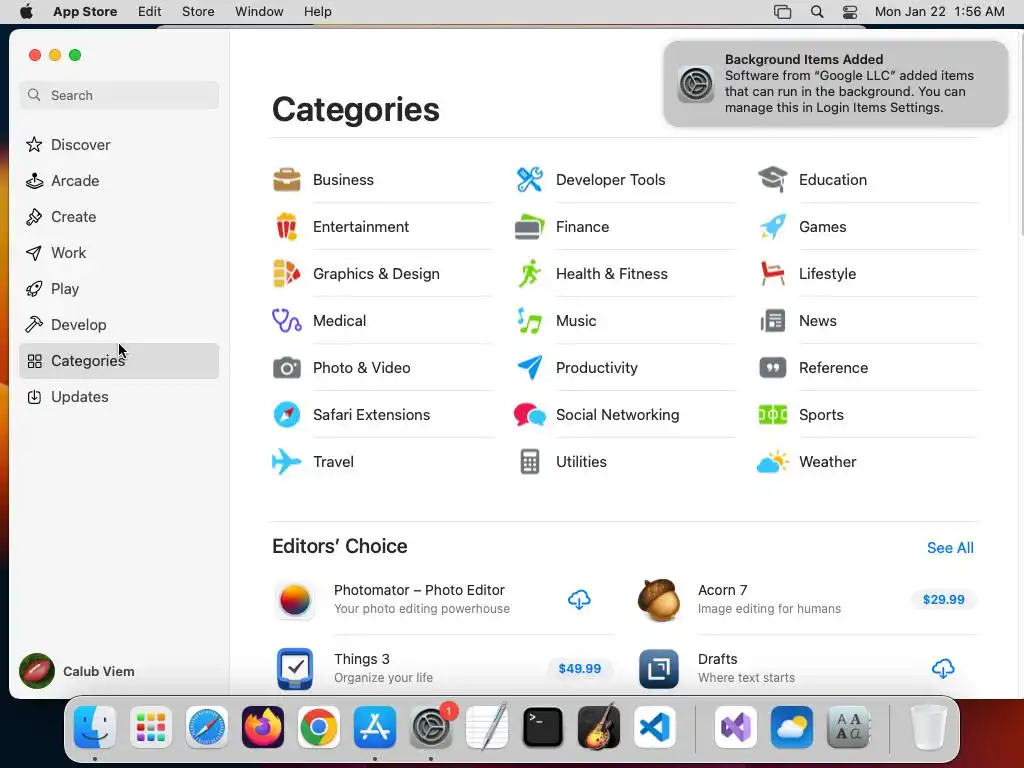1024x768 pixels.
Task: Download Drafts with the cloud icon
Action: [x=943, y=669]
